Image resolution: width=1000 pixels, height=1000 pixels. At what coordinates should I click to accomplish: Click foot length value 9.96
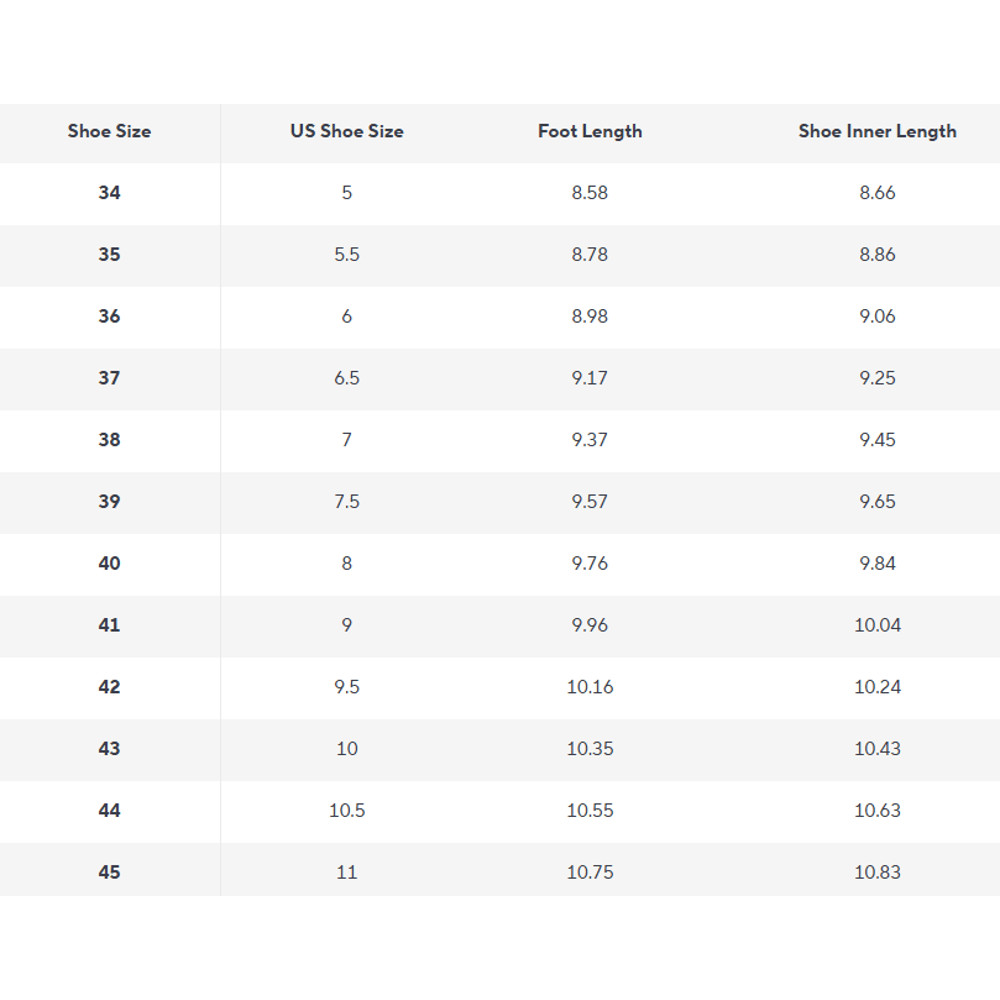[590, 625]
